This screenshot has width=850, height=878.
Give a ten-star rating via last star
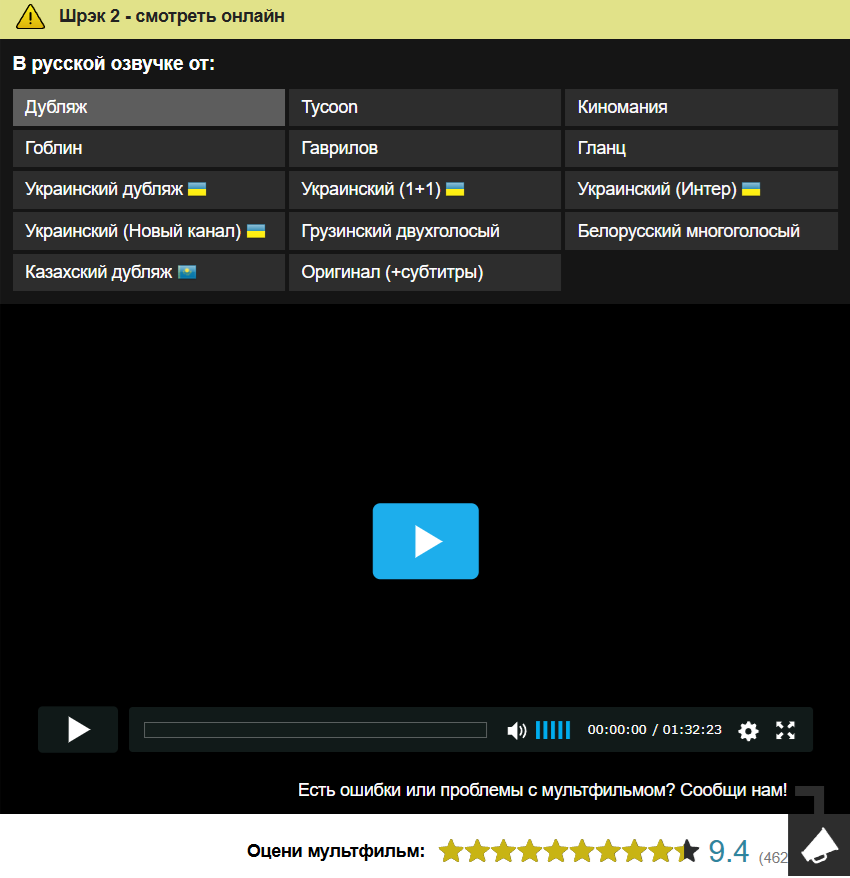pos(687,851)
